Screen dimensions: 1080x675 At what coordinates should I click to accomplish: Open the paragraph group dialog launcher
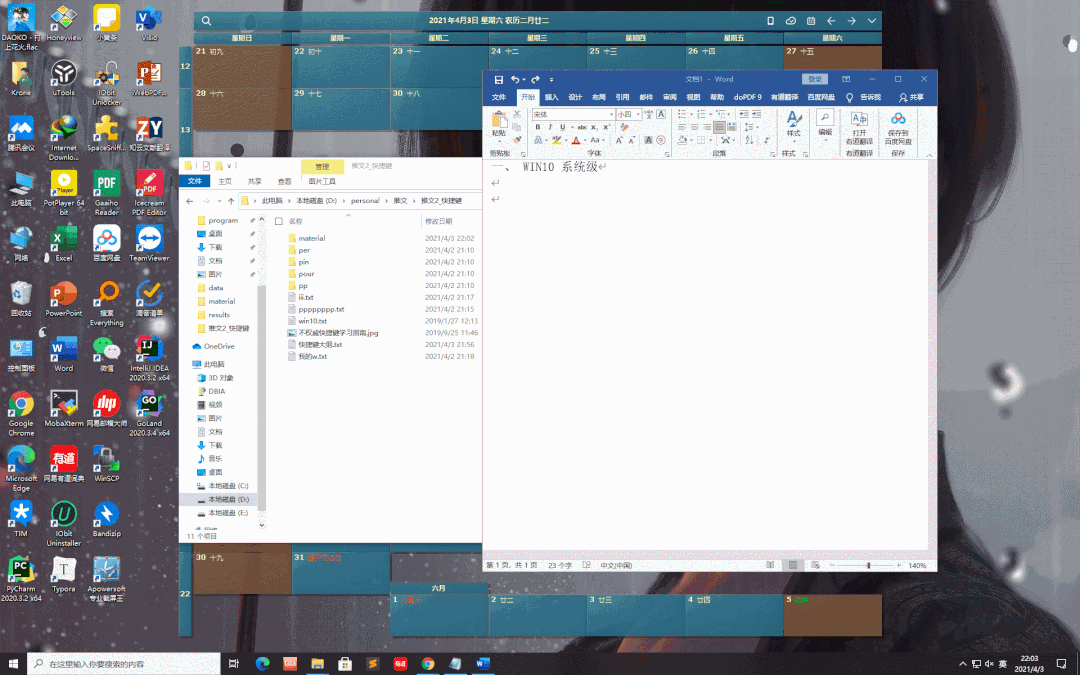pos(772,154)
